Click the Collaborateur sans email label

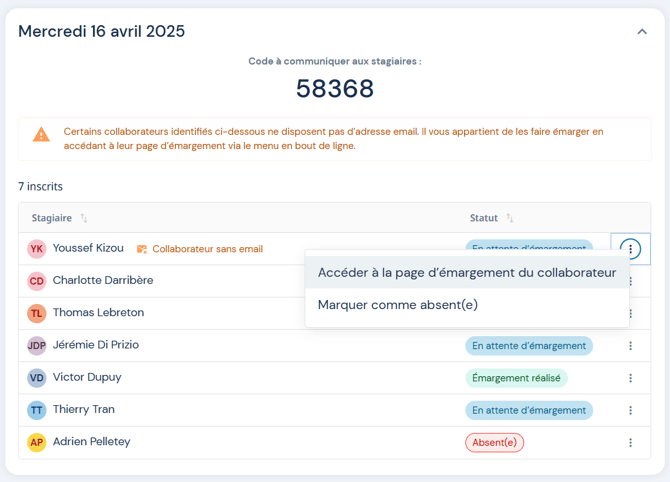tap(207, 249)
